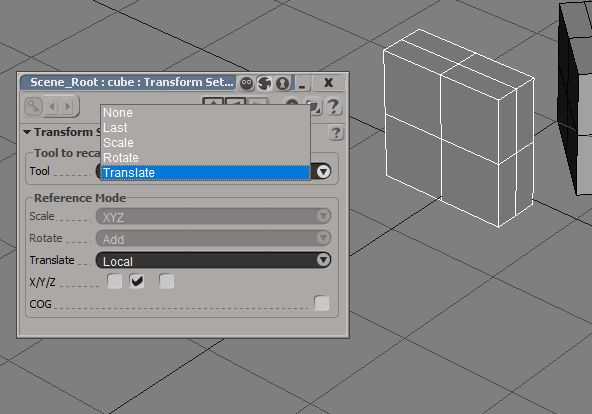Click the X/Y/Z label
The image size is (592, 414).
pos(42,282)
